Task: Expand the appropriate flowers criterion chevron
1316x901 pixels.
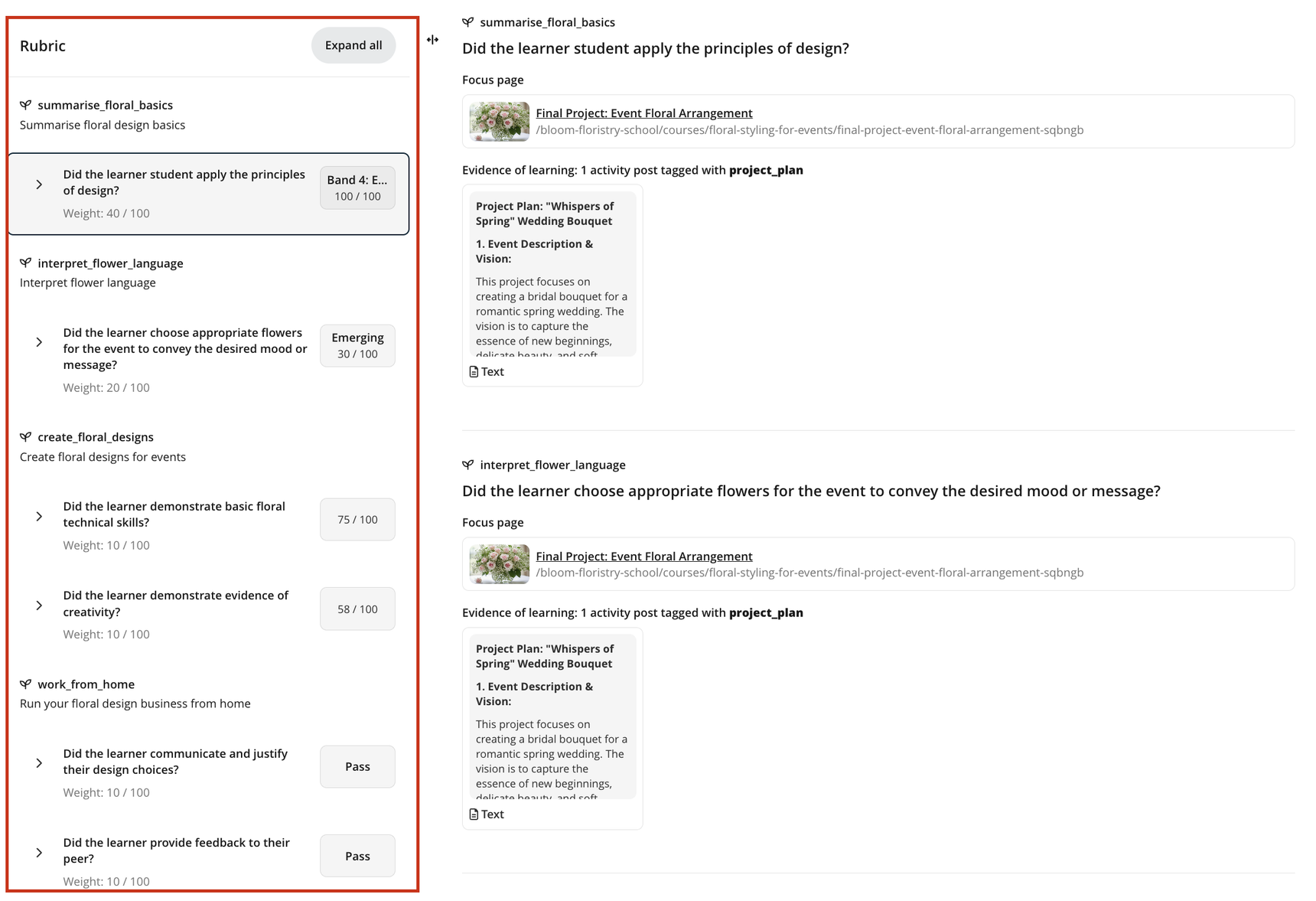Action: tap(39, 342)
